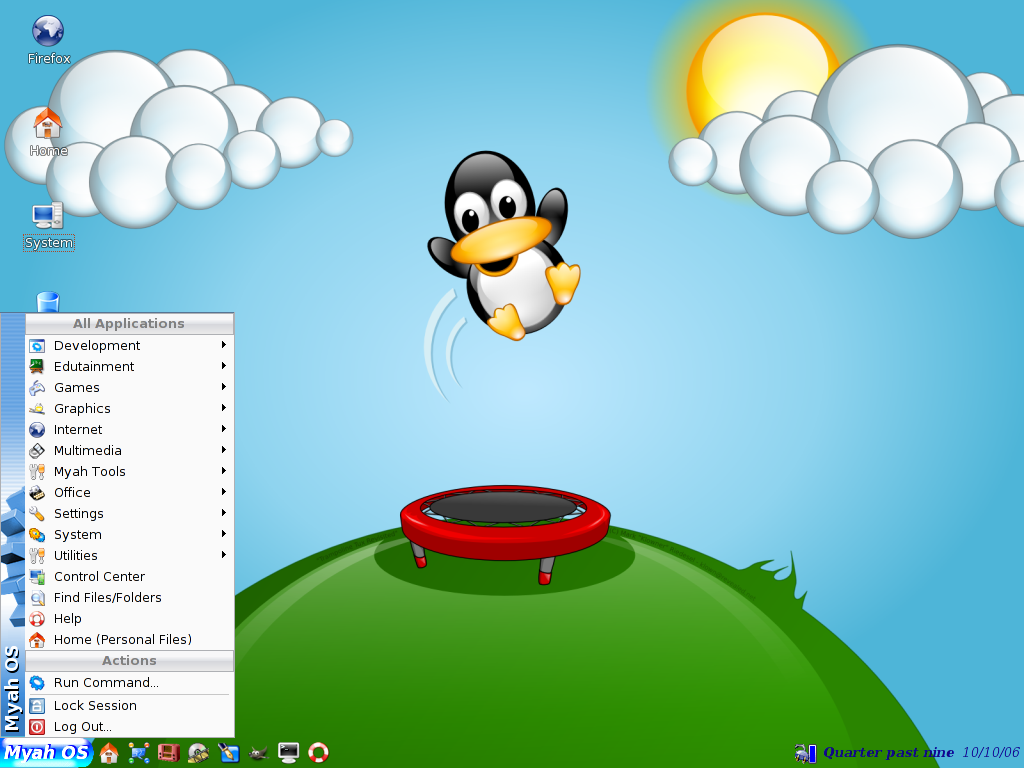Open the CD and film media icon
1024x768 pixels.
[x=199, y=752]
